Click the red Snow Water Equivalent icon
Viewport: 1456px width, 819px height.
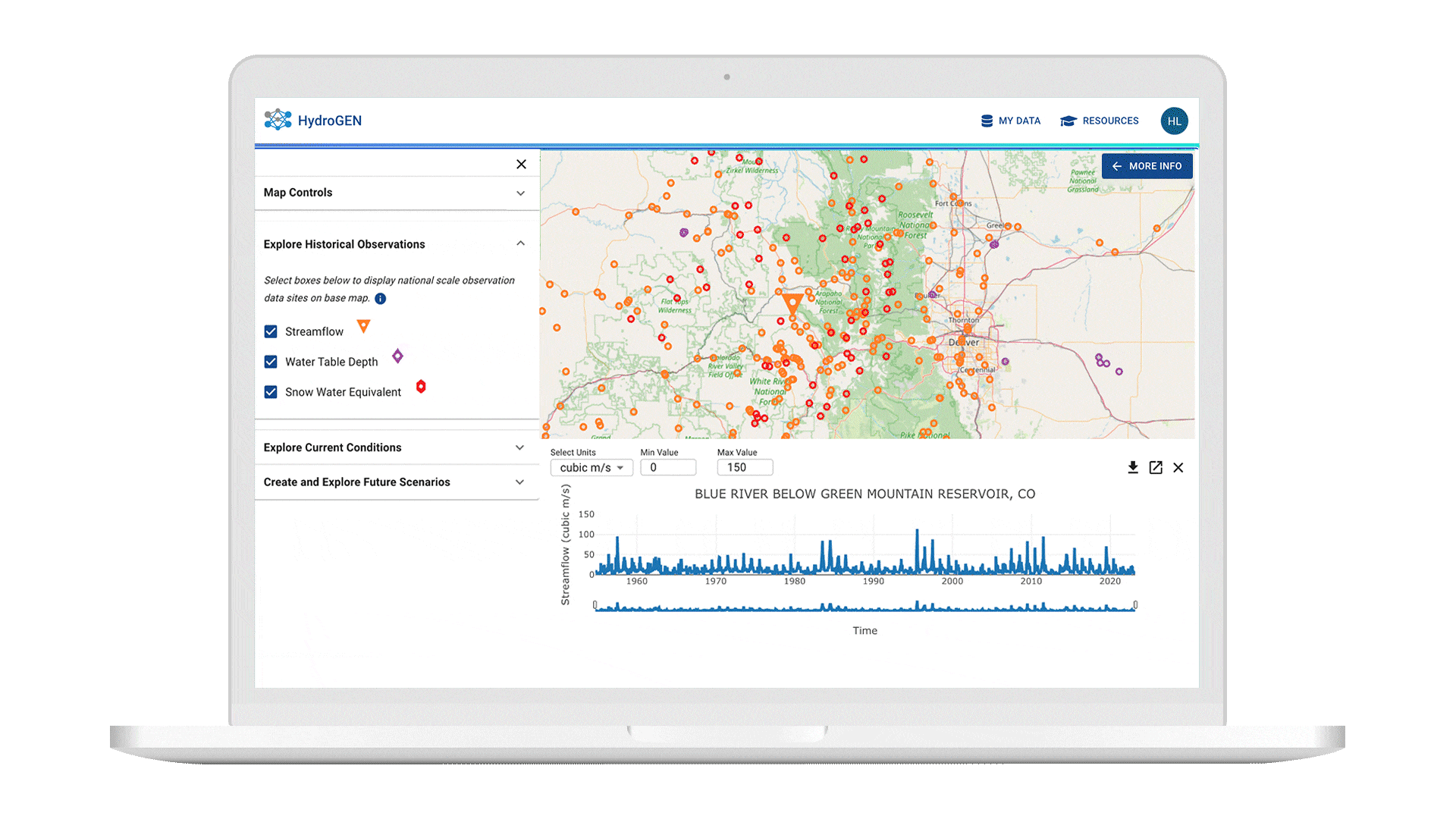coord(421,387)
